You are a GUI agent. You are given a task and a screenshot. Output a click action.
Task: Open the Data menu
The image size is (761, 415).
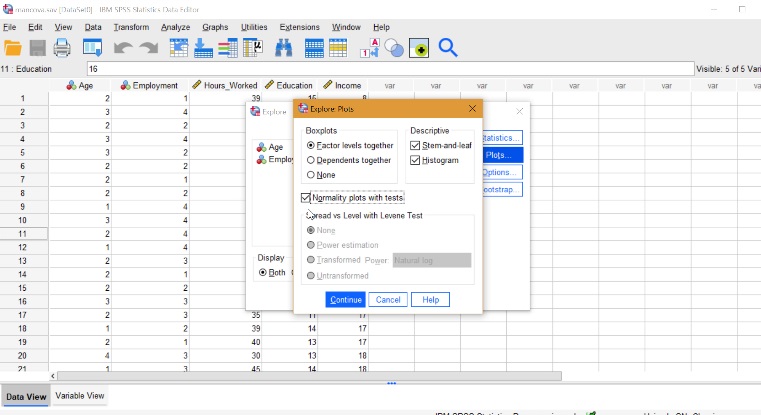pyautogui.click(x=93, y=27)
